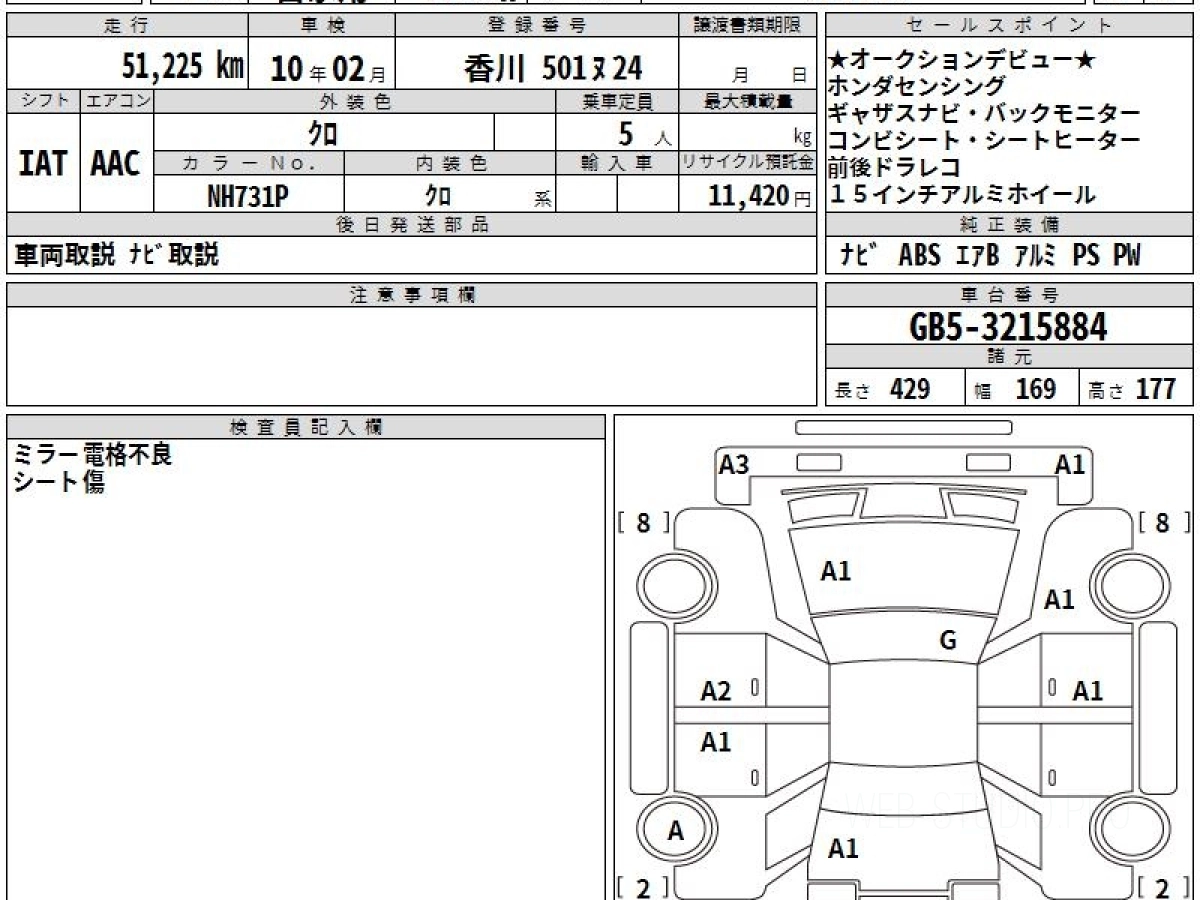
Task: Click the height value 高さ 177
Action: tap(1132, 389)
